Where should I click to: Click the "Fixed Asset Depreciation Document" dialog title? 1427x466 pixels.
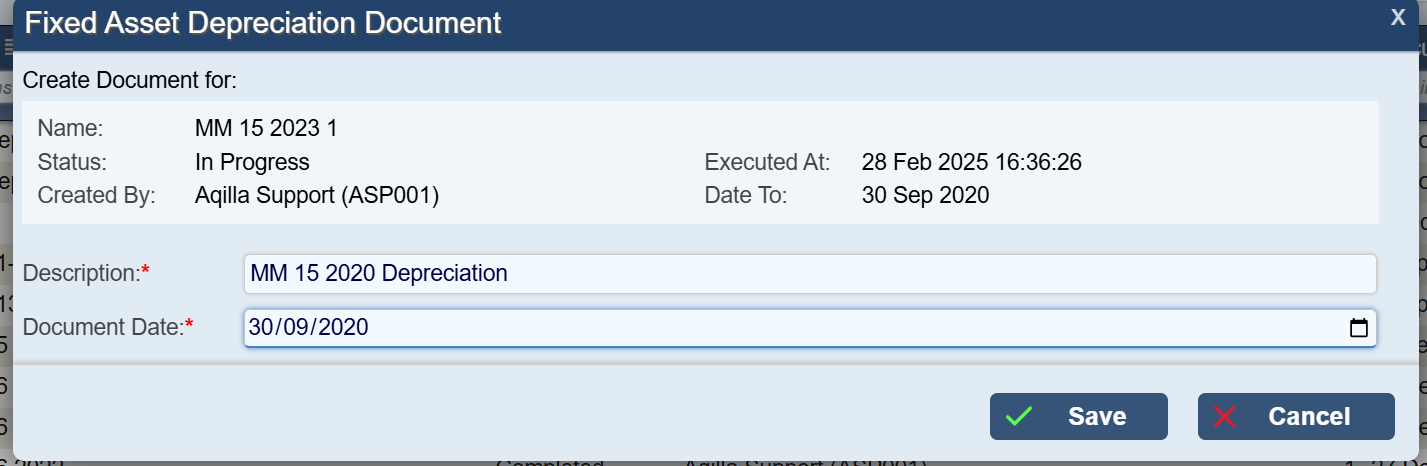(x=263, y=23)
